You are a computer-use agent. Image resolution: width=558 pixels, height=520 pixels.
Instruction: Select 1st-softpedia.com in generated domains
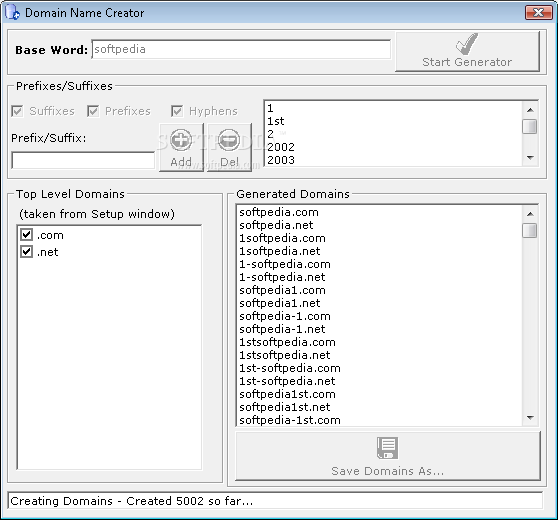click(x=380, y=368)
